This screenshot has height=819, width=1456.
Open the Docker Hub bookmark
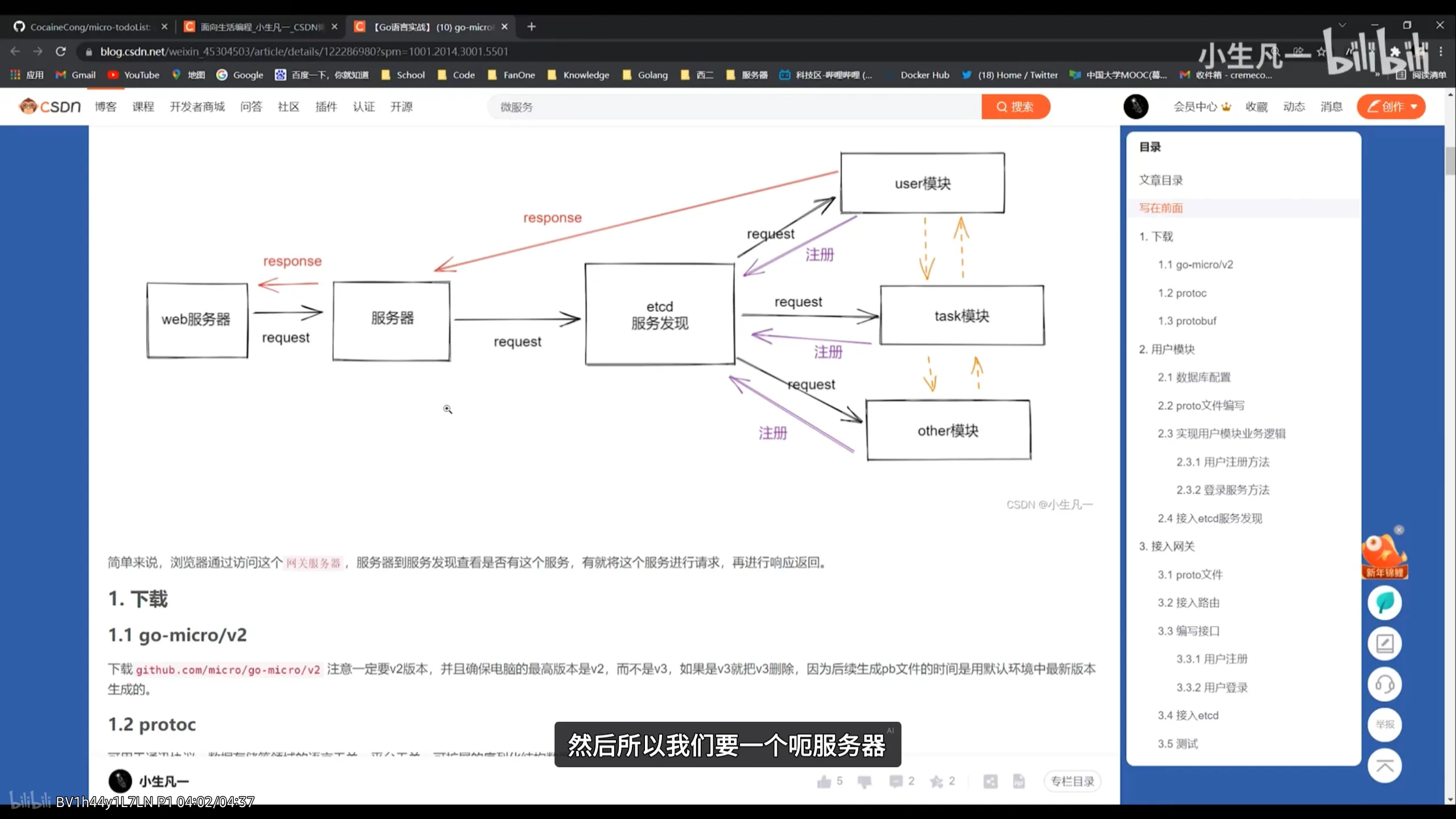924,75
